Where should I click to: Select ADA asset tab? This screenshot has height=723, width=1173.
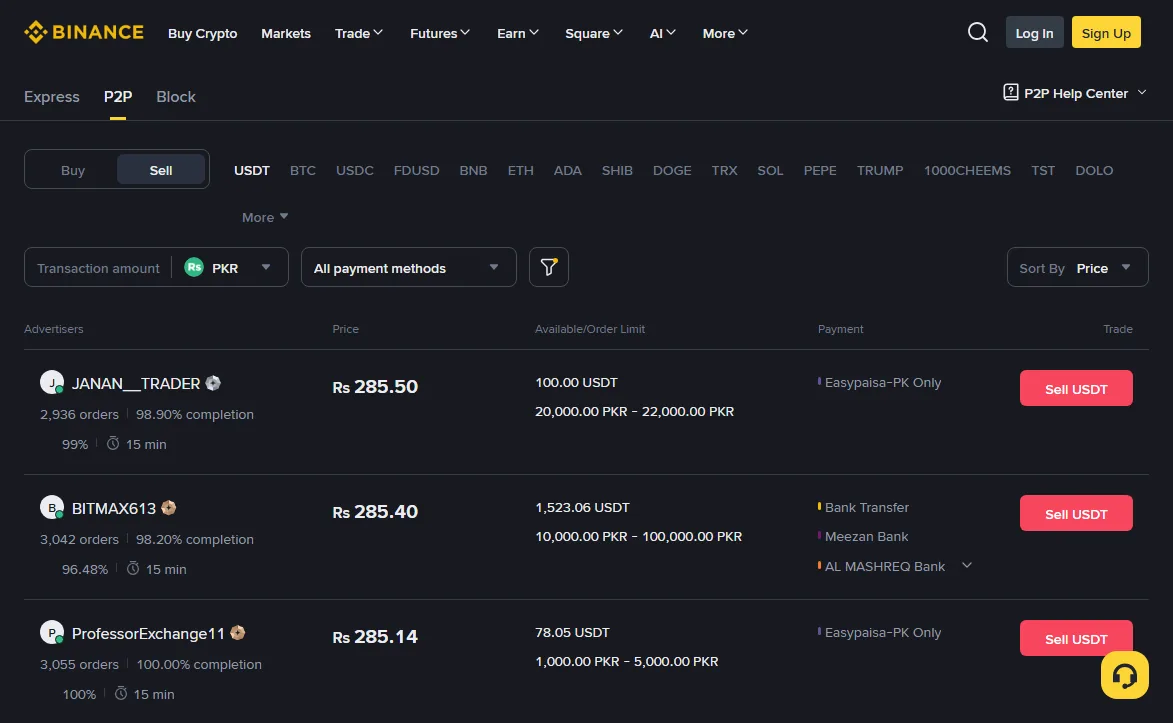(568, 170)
